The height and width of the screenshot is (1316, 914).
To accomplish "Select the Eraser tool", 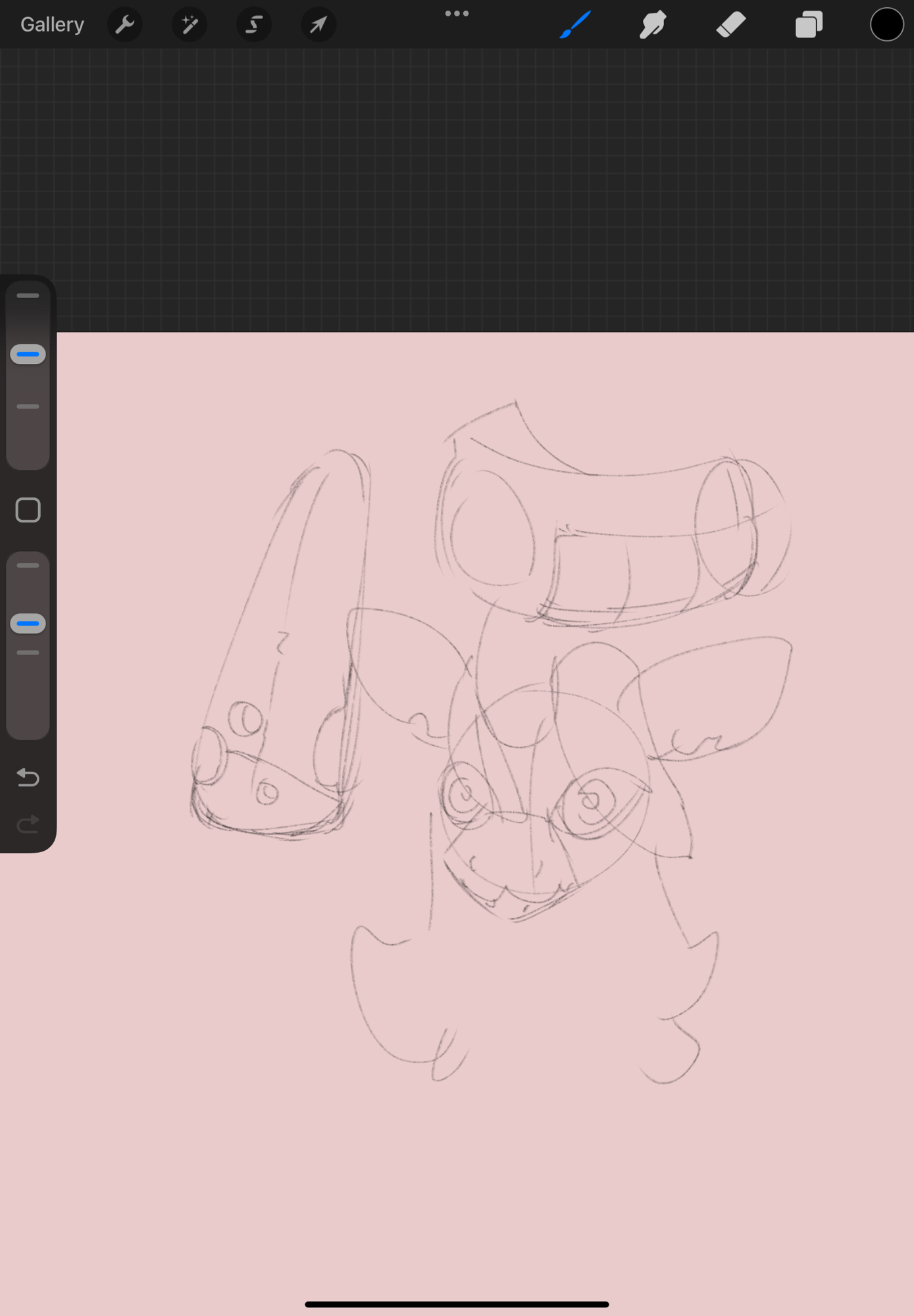I will 731,25.
